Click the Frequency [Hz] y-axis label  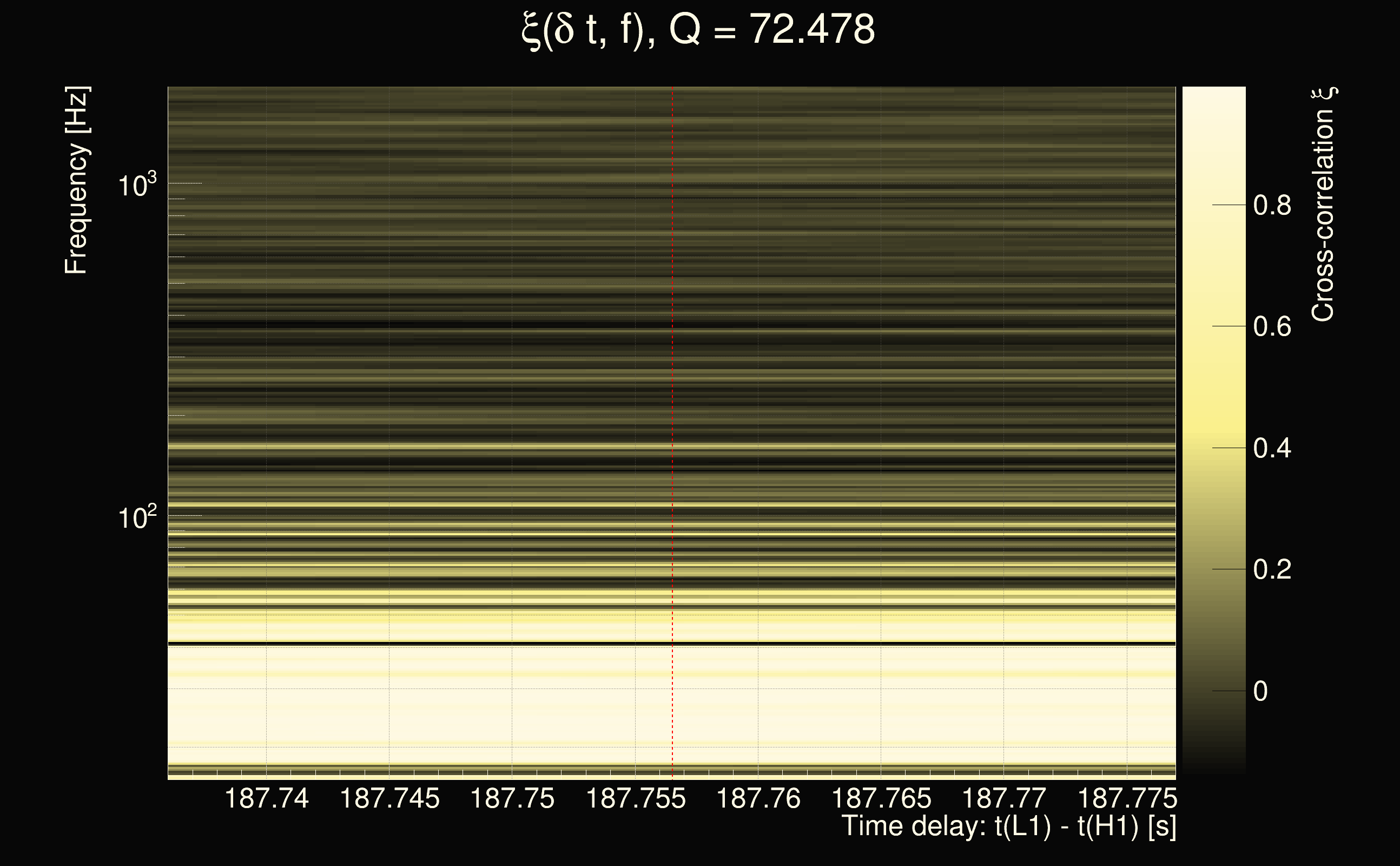[76, 180]
